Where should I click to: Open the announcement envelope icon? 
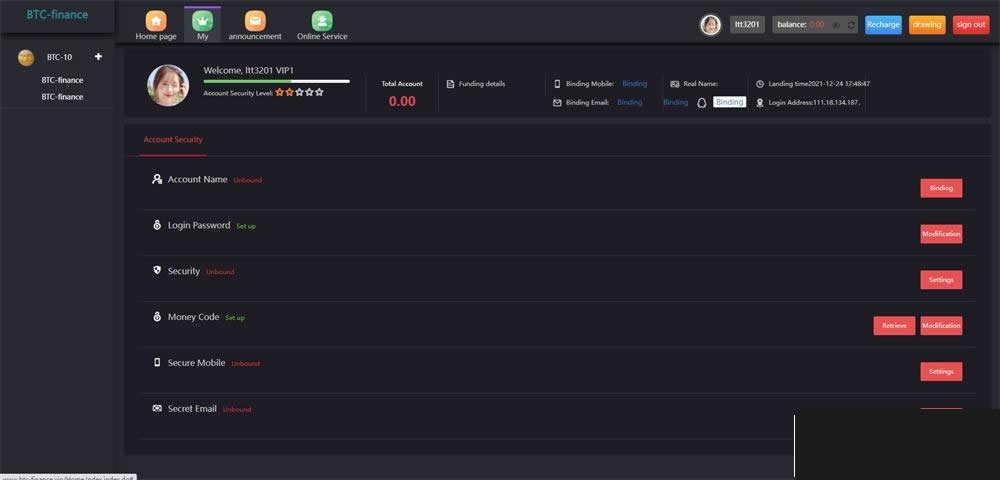pos(255,21)
